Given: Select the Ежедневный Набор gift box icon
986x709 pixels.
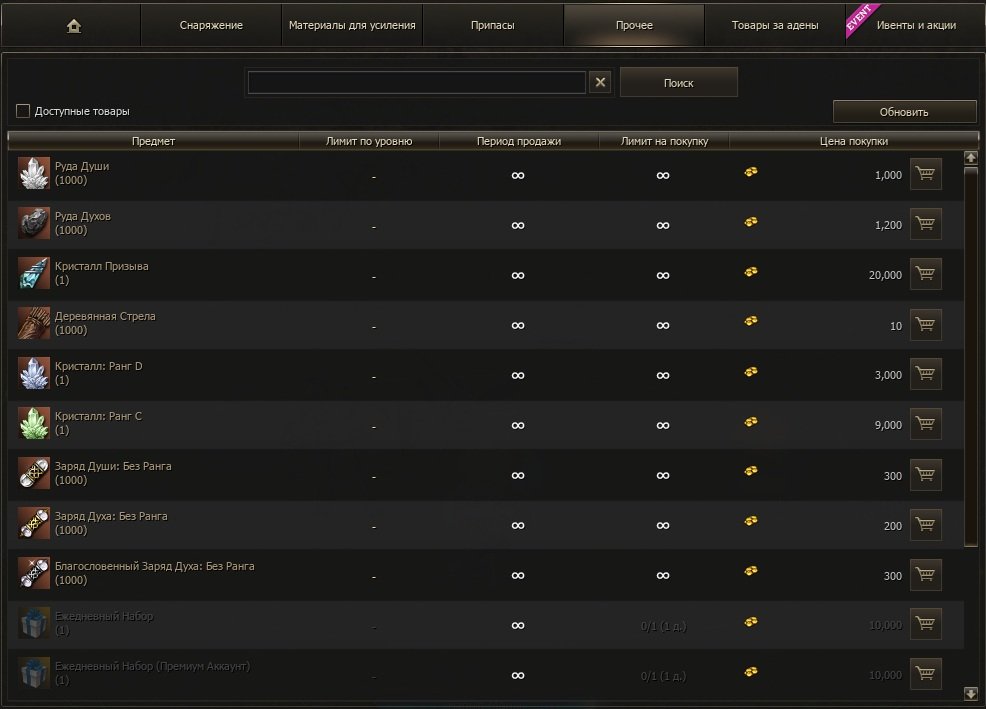Looking at the screenshot, I should 34,623.
